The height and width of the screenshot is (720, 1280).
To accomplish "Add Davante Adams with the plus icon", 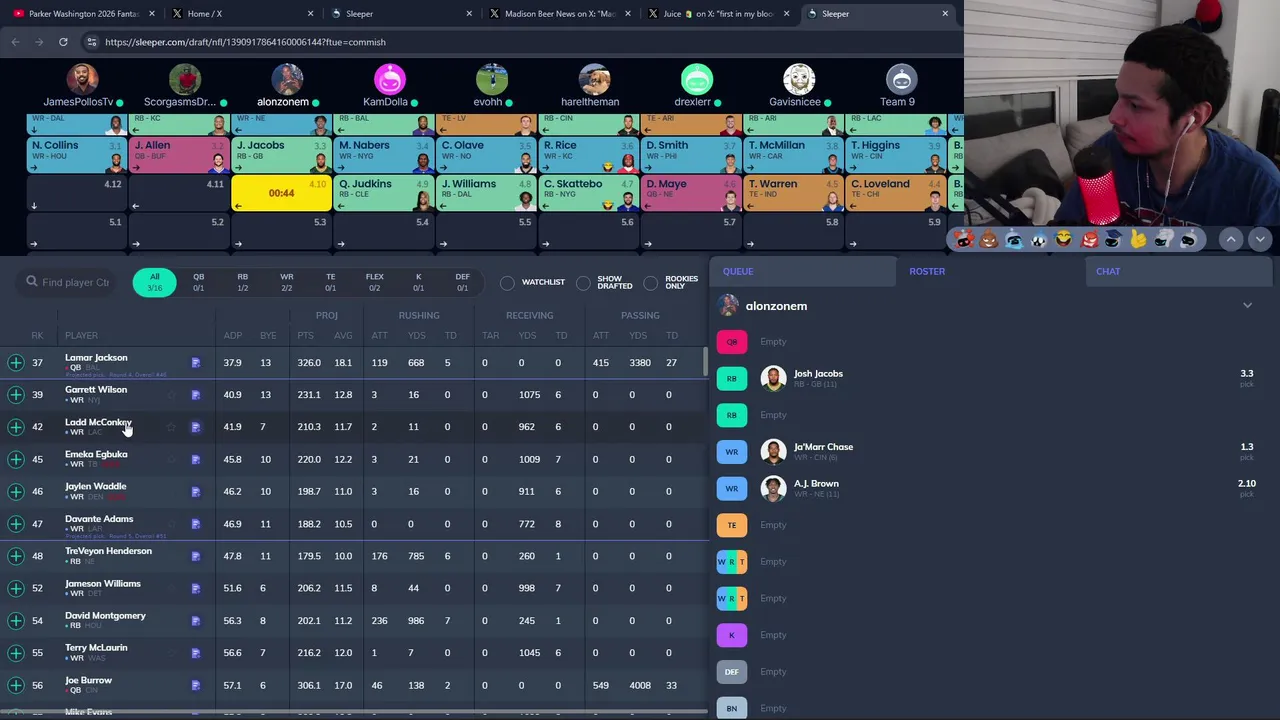I will [16, 523].
